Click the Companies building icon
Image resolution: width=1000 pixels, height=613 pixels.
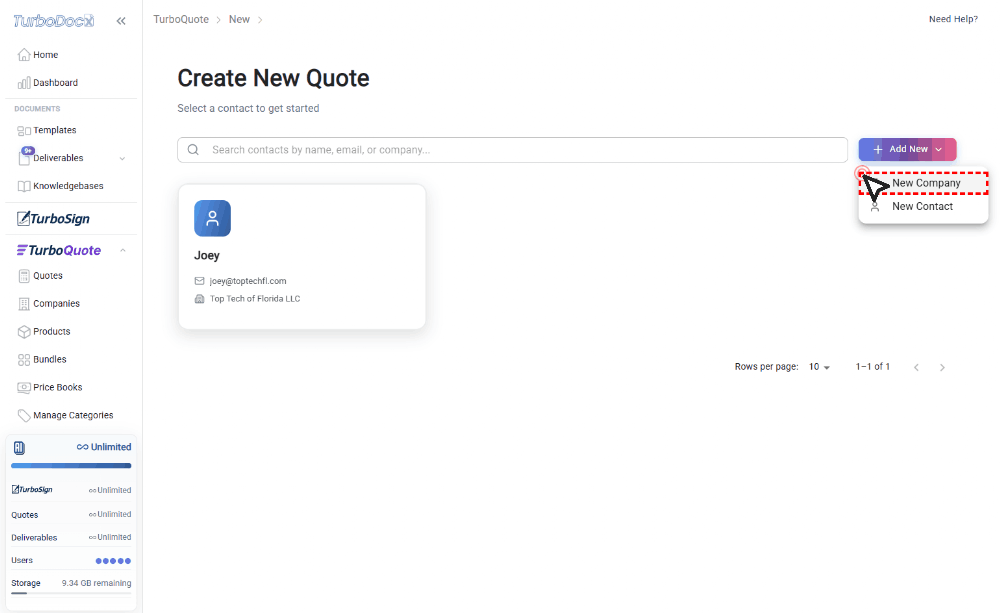[24, 304]
